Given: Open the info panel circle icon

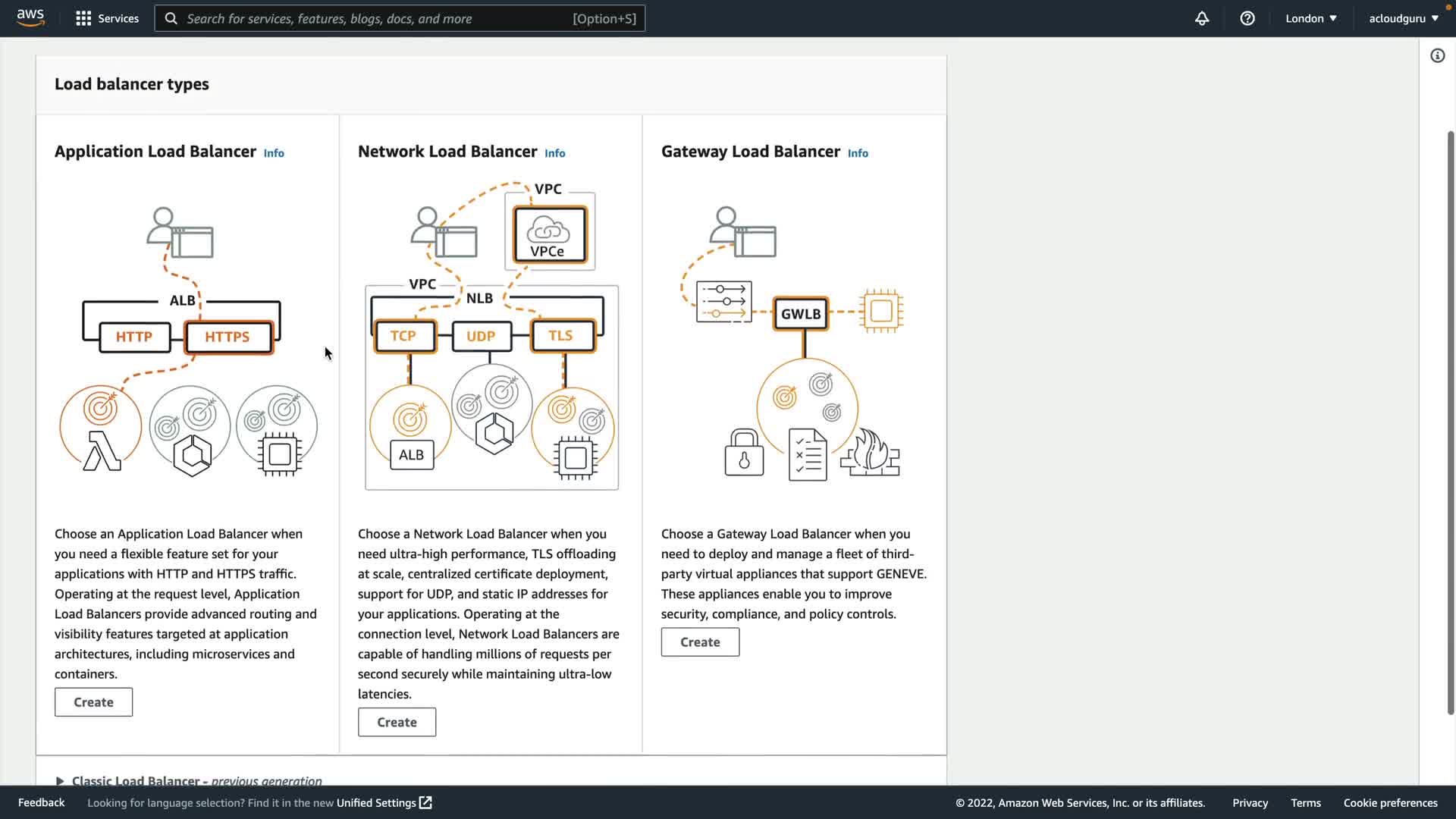Looking at the screenshot, I should coord(1437,55).
